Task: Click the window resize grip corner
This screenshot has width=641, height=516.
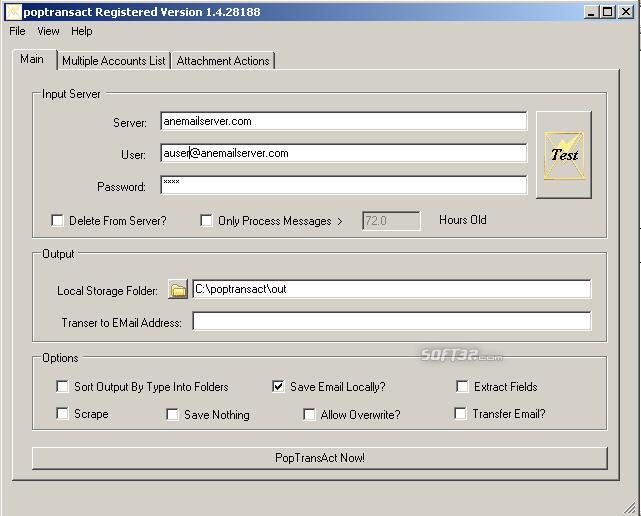Action: coord(630,508)
